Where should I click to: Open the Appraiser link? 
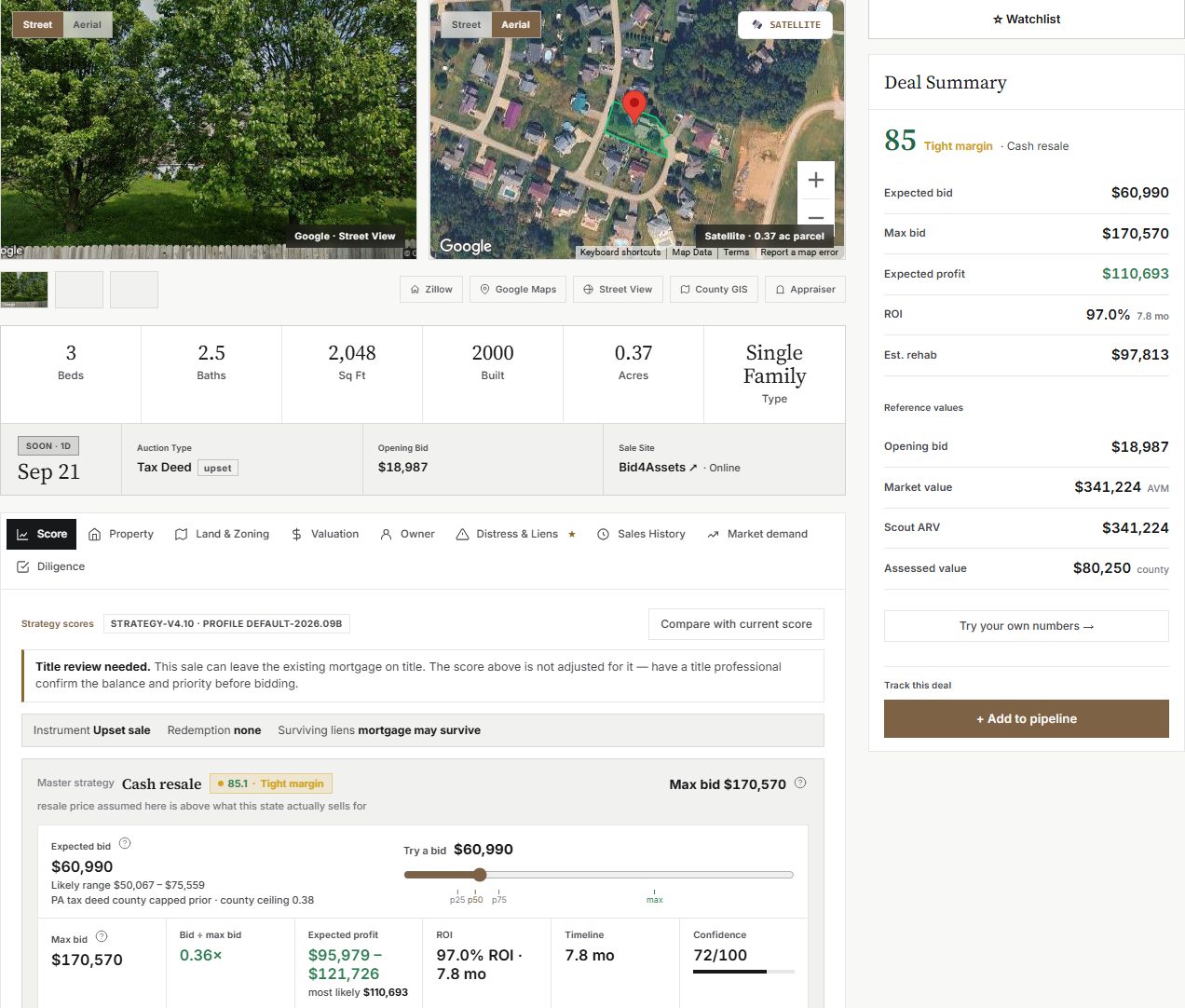(806, 289)
